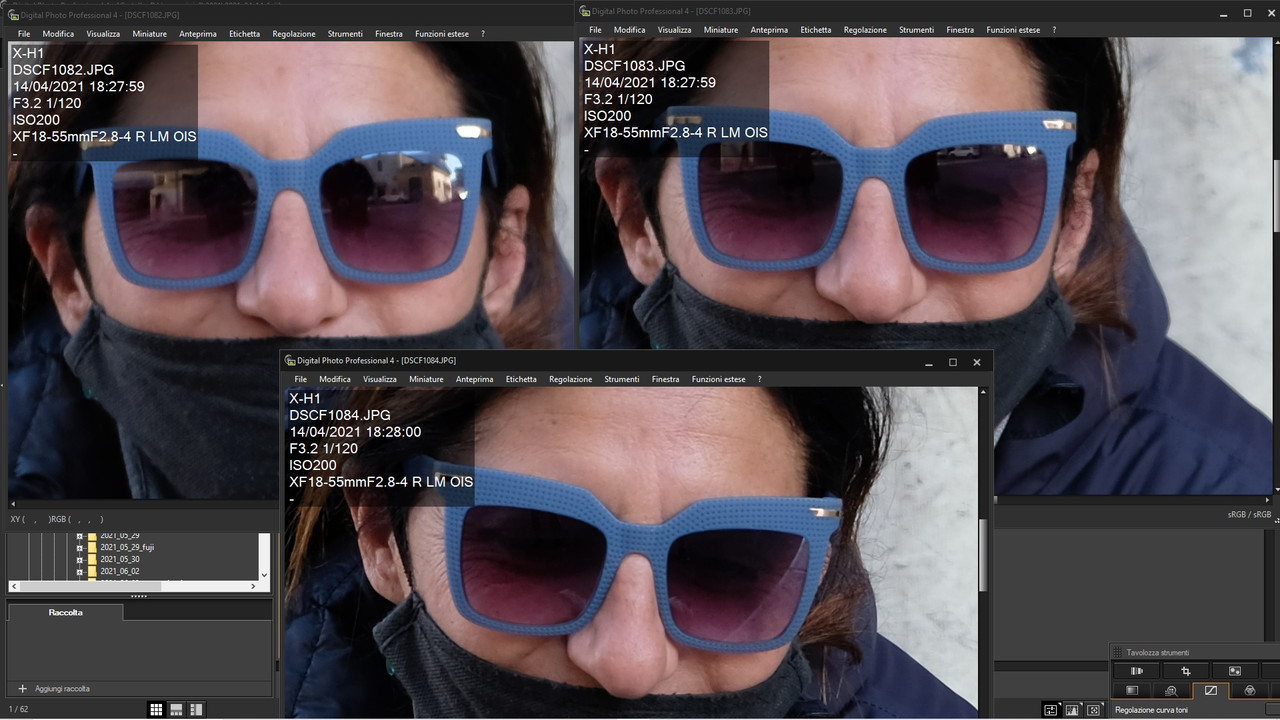
Task: Open File menu in DSCF1082 window
Action: coord(24,34)
